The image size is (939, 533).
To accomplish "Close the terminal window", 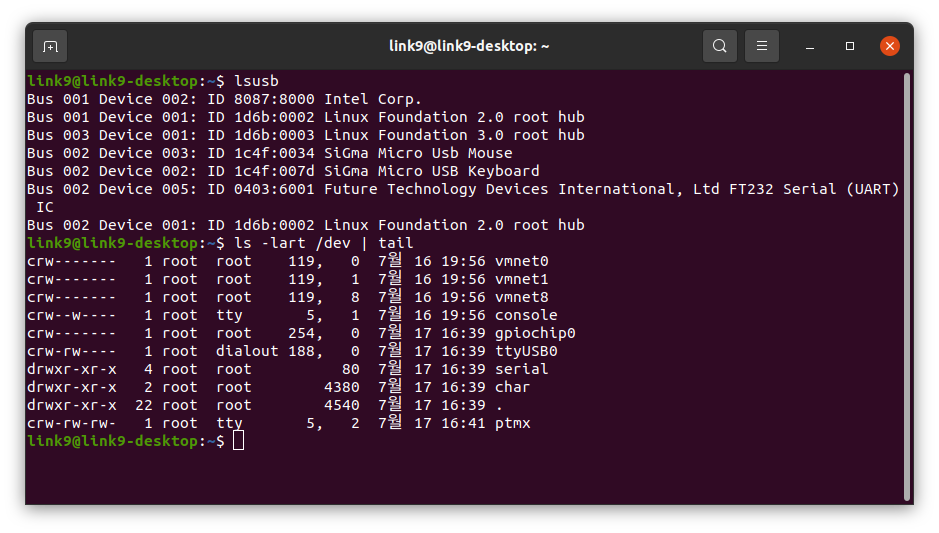I will click(890, 46).
